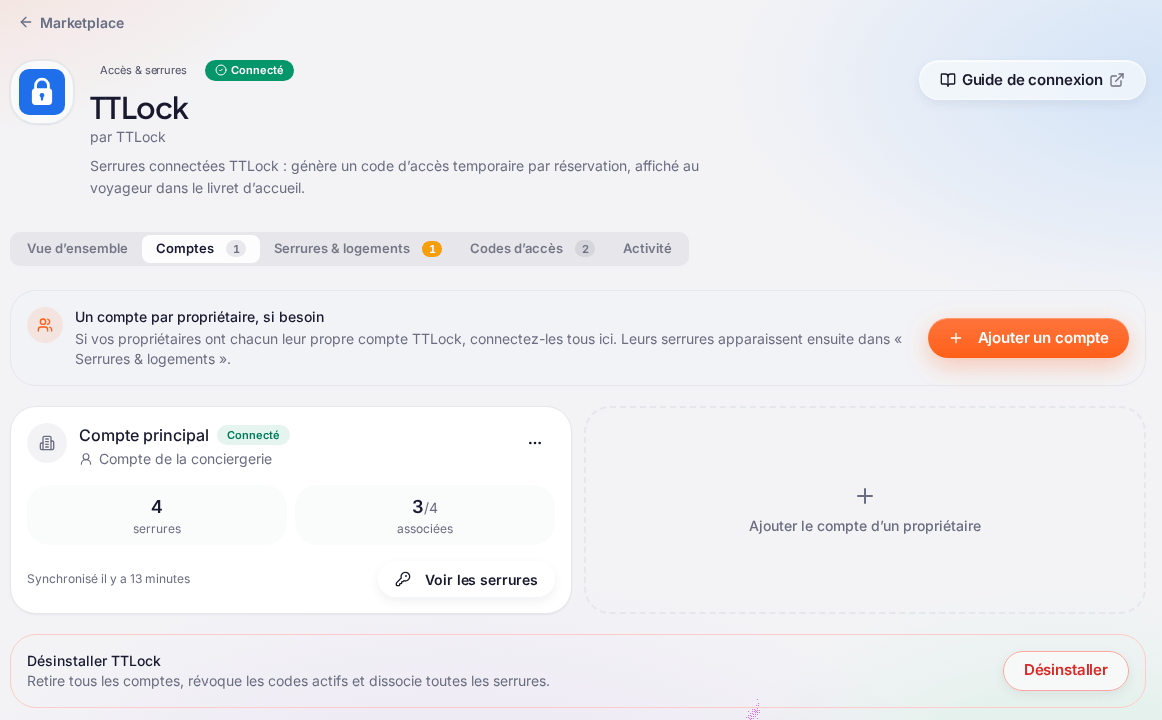Open the Codes d'accès tab
1162x720 pixels.
[x=531, y=249]
